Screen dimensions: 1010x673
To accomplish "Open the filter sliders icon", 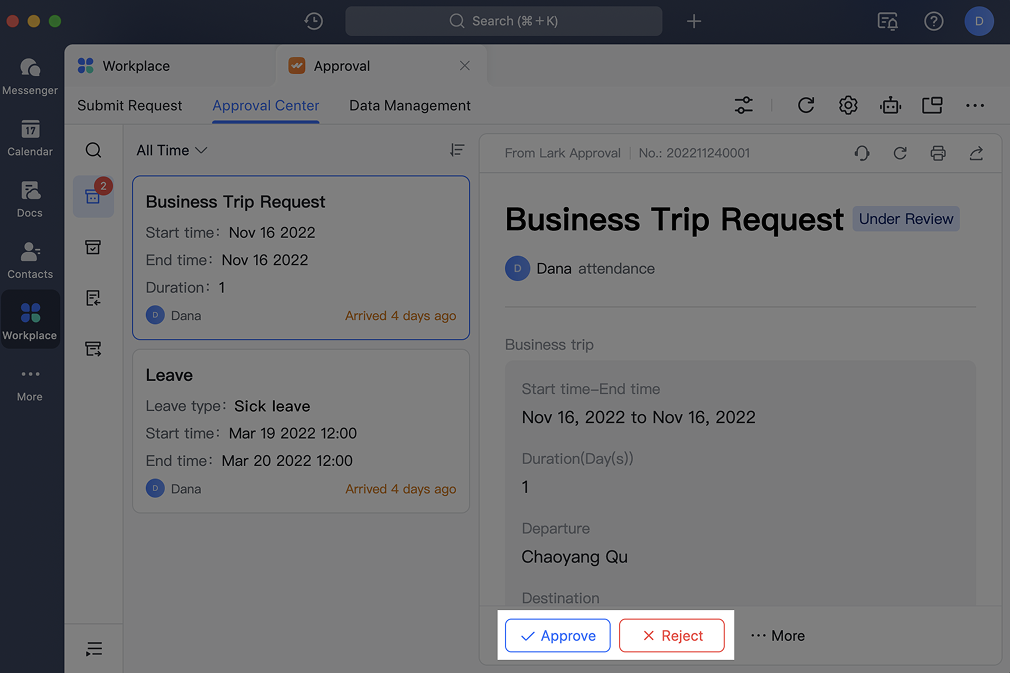I will click(x=744, y=105).
